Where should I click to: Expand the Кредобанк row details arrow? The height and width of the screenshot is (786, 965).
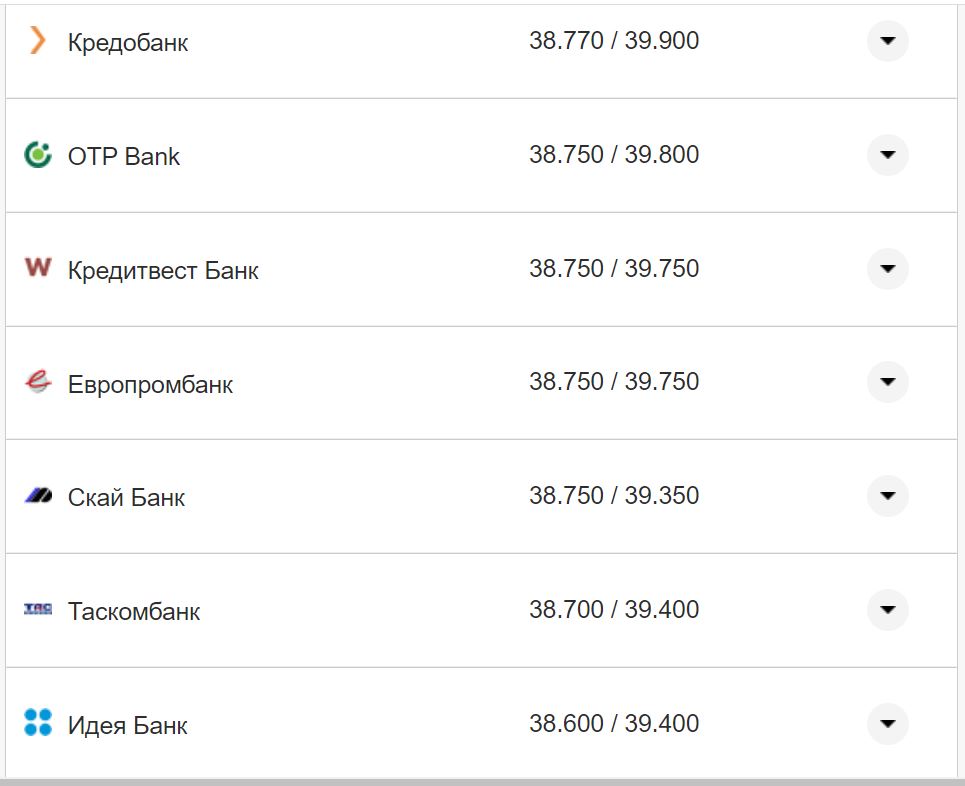(887, 41)
